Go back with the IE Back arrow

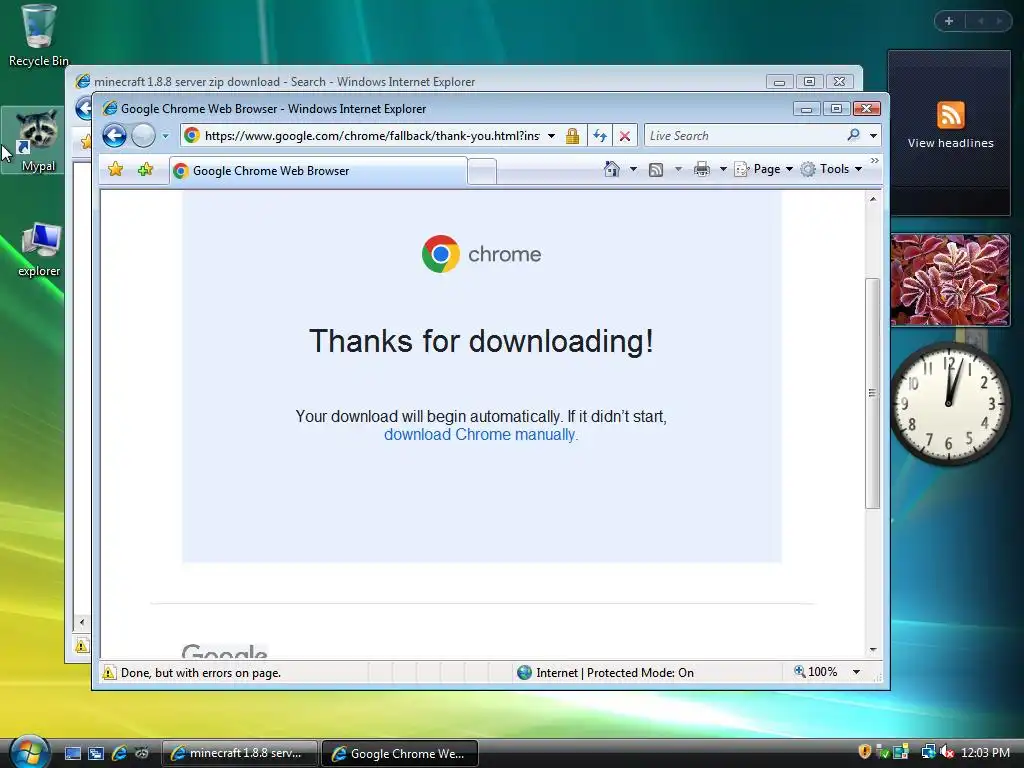pyautogui.click(x=114, y=136)
